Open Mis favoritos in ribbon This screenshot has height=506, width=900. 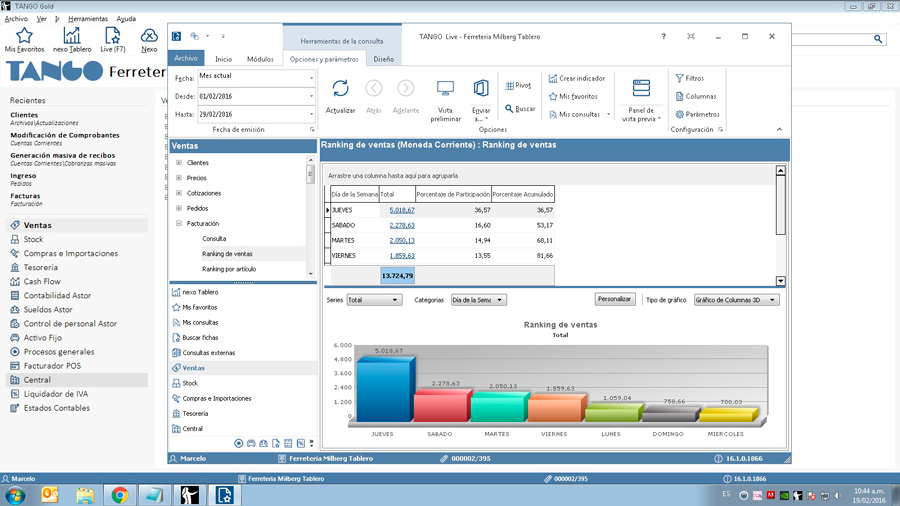point(573,96)
